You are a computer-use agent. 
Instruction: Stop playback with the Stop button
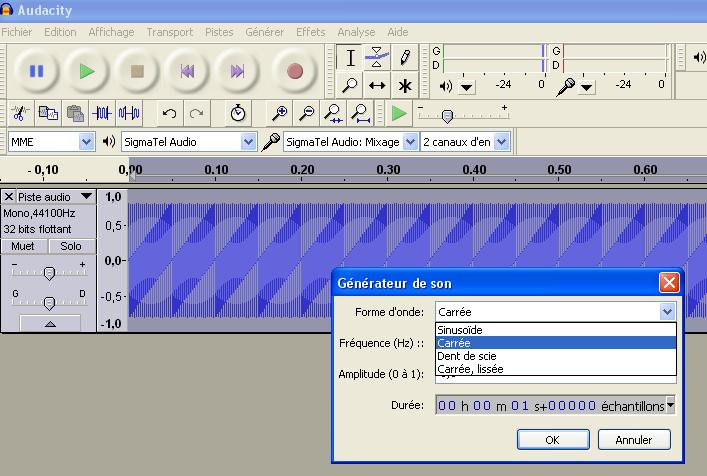[137, 71]
